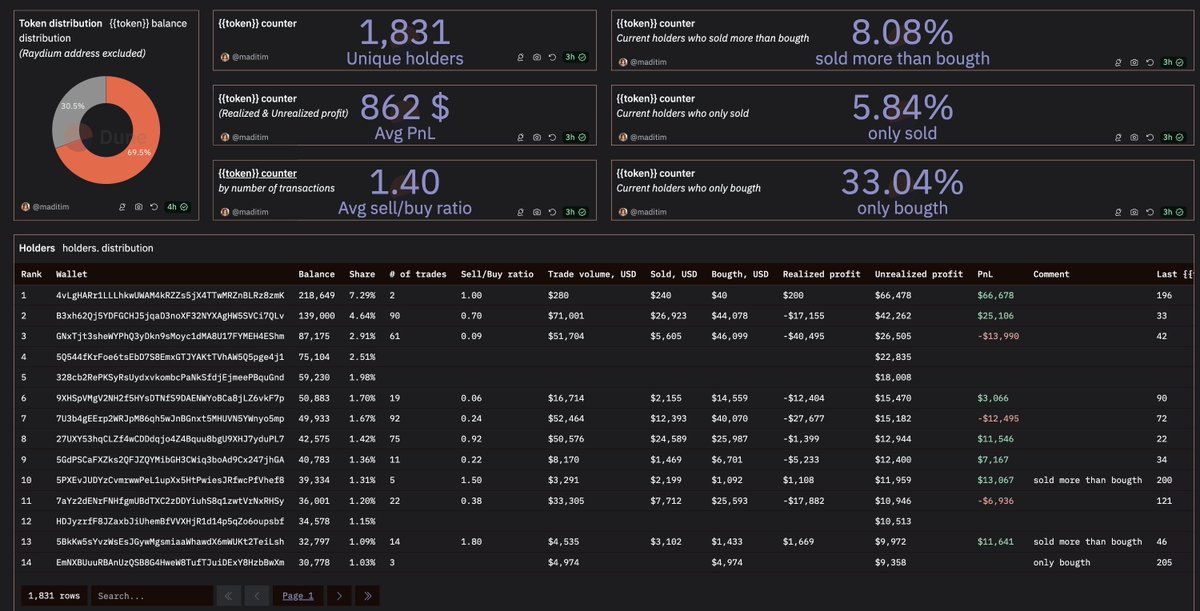
Task: Click 3h status badge on 'only bougth' counter
Action: [x=1173, y=212]
